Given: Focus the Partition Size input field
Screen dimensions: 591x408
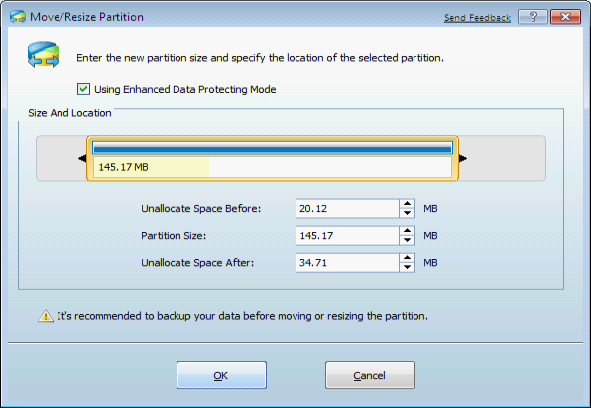Looking at the screenshot, I should coord(348,236).
